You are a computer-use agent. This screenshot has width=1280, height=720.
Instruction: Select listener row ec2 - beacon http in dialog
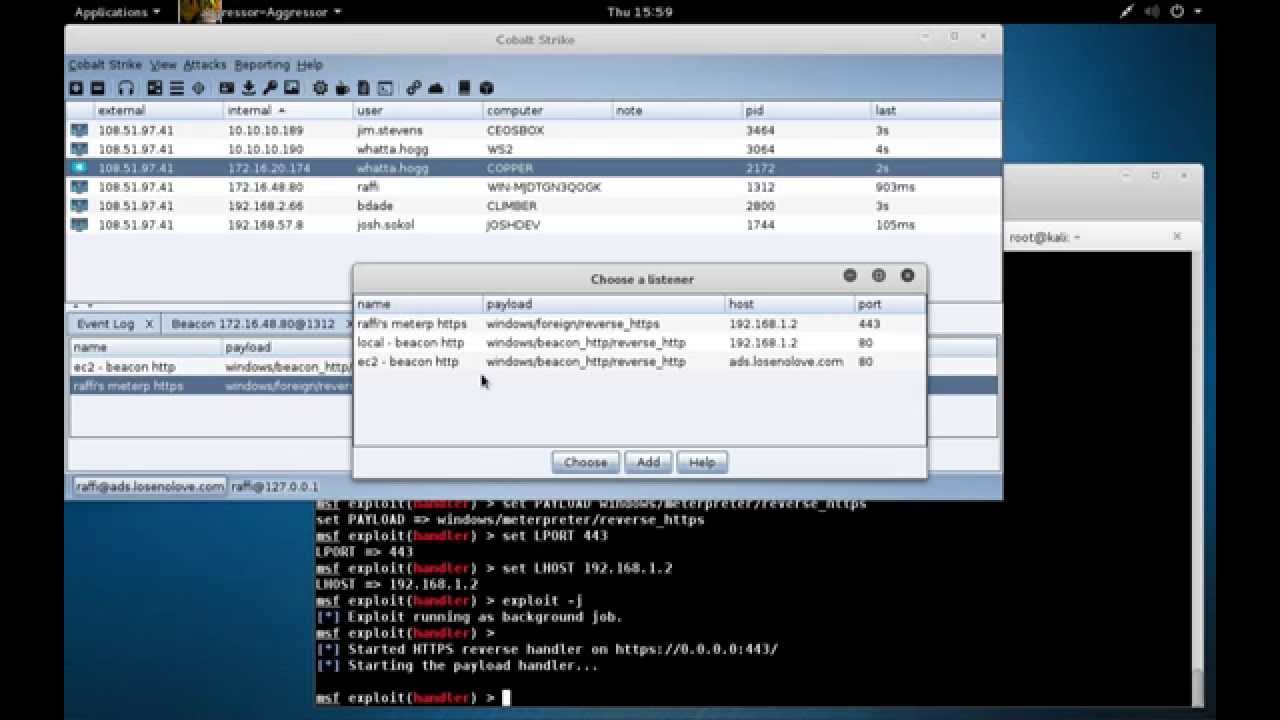coord(639,362)
